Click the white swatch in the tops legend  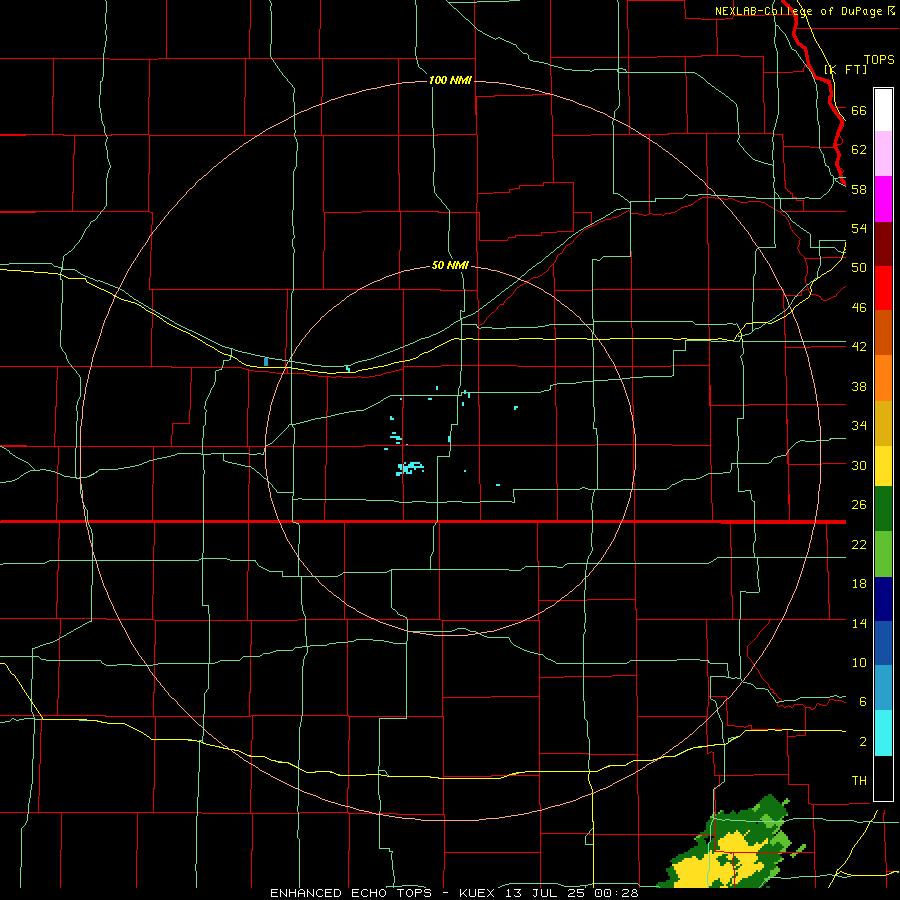coord(883,110)
